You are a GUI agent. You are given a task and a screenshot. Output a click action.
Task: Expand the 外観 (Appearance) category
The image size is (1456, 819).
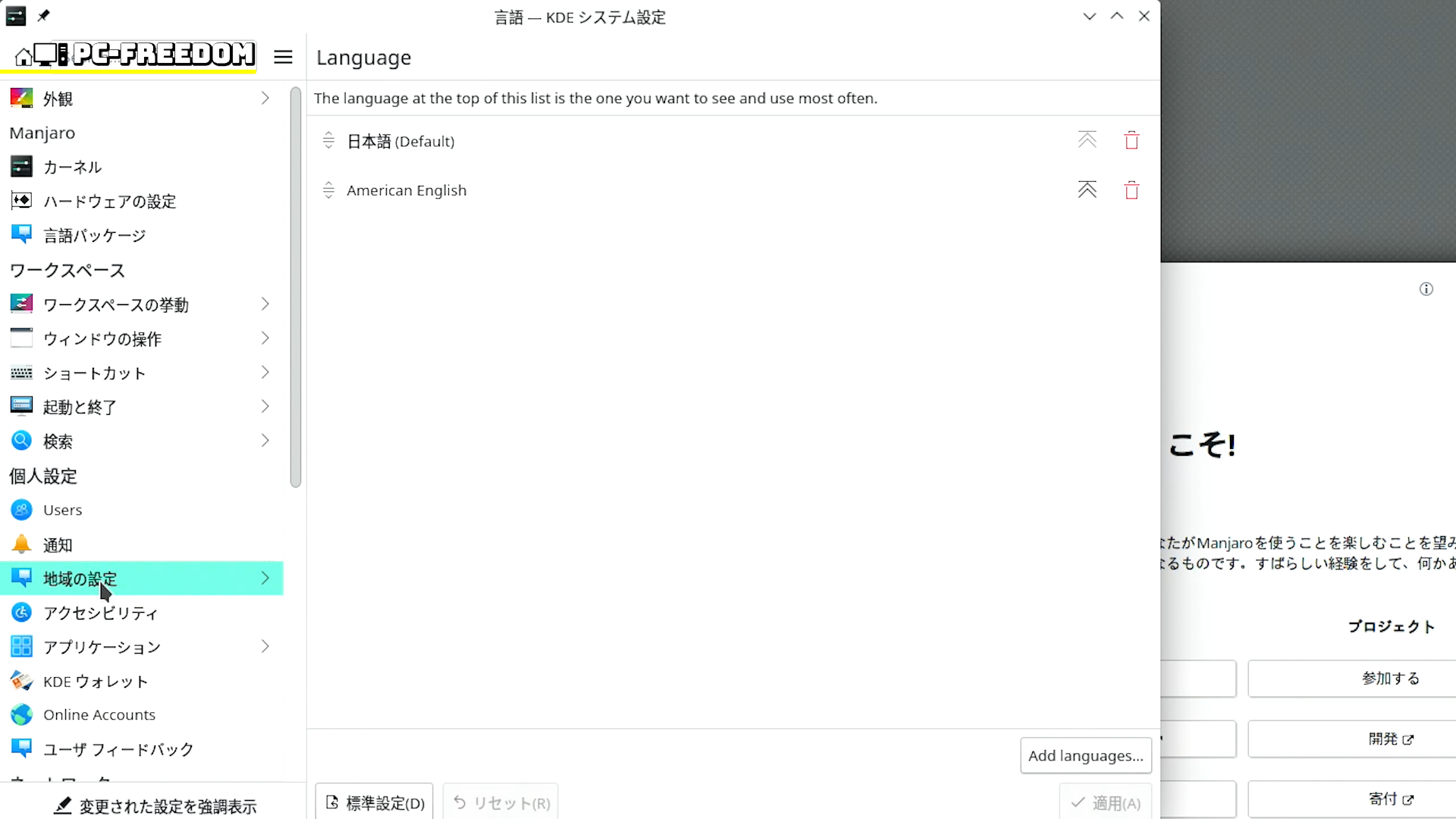click(265, 99)
